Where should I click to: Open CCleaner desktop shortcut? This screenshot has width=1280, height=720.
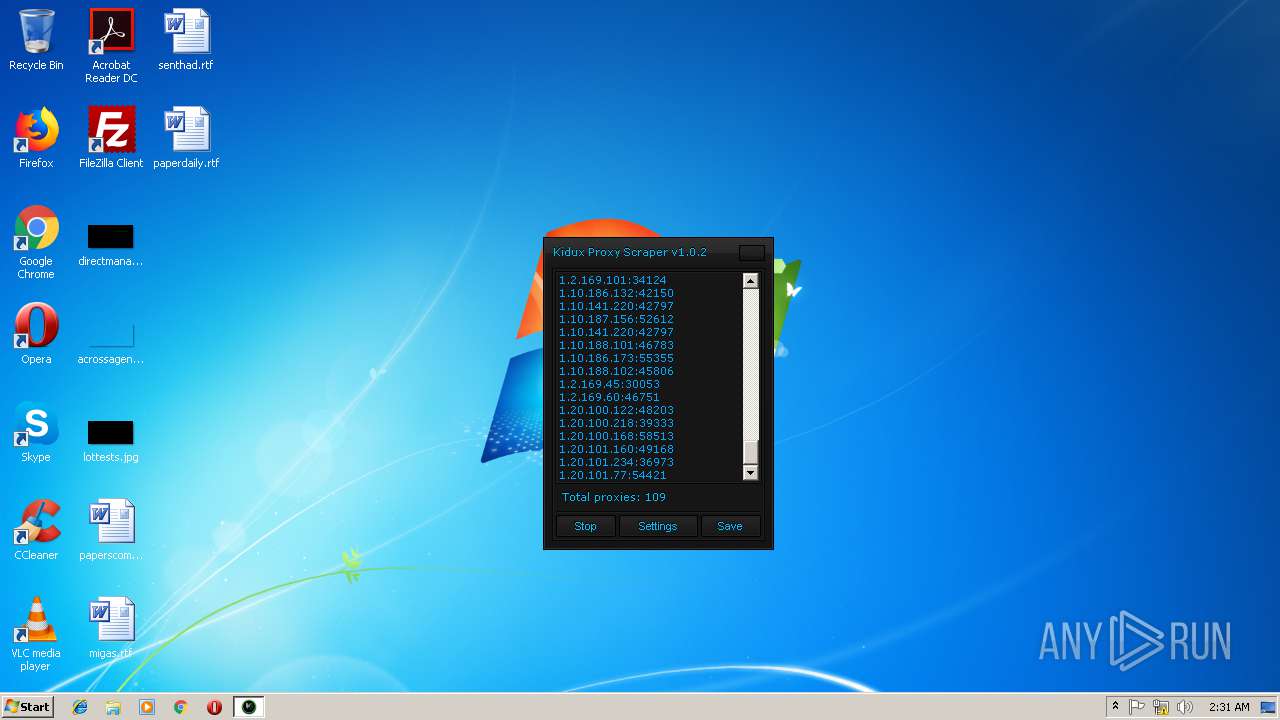point(36,531)
